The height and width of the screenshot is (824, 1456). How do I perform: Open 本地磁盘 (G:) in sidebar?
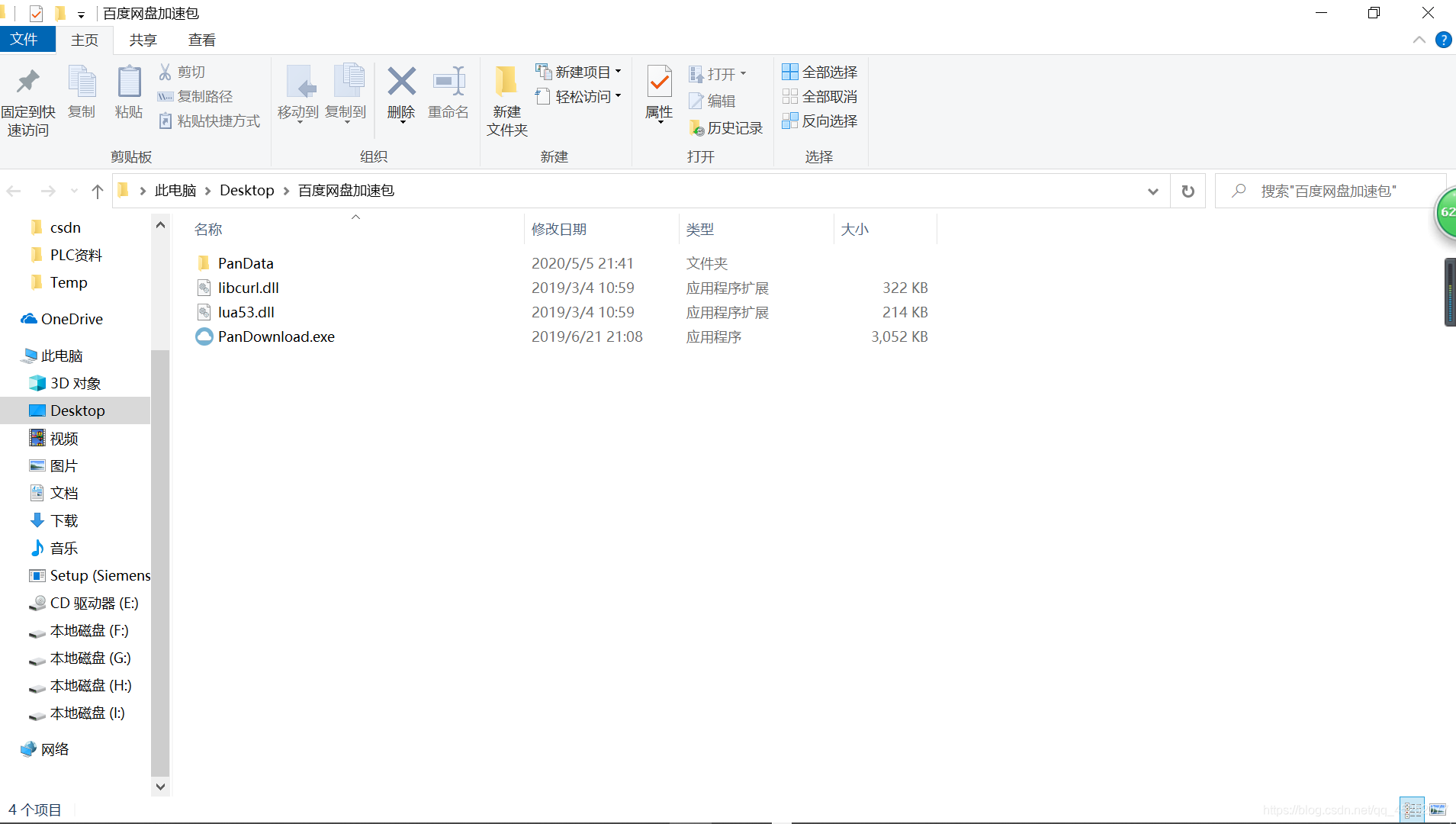[90, 658]
